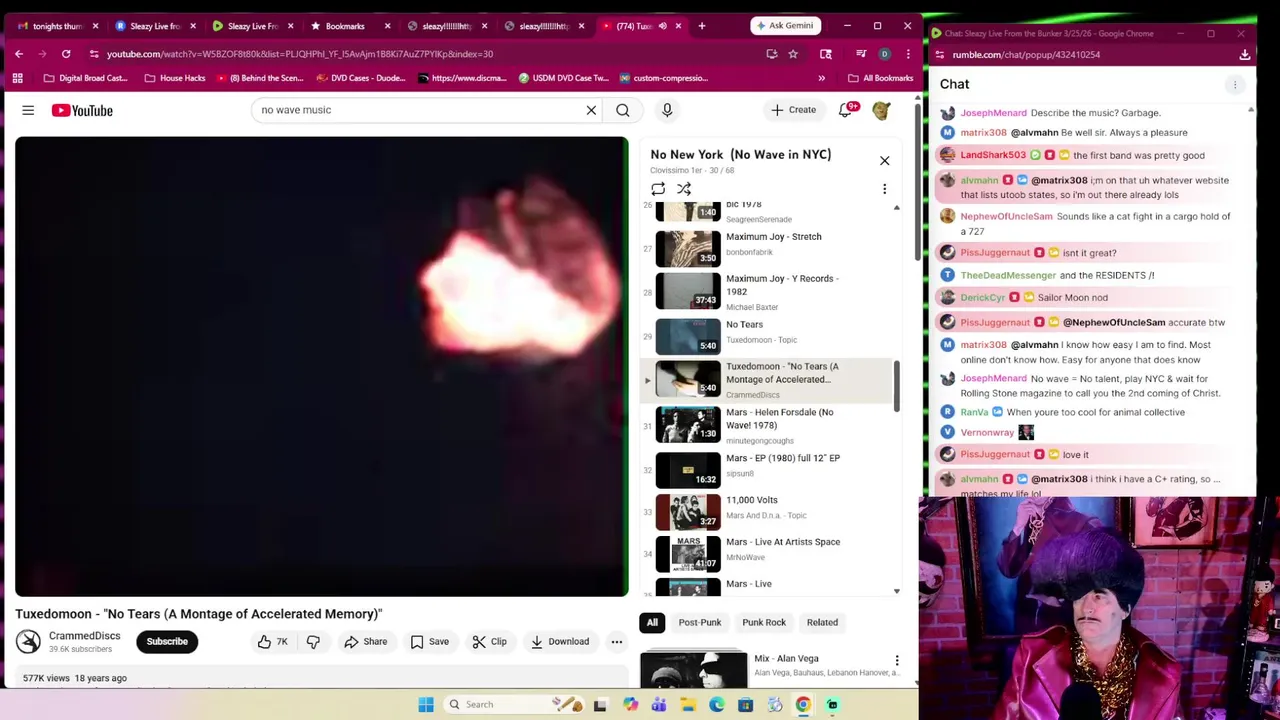Dislike the Tuxedomoon video

click(x=313, y=642)
